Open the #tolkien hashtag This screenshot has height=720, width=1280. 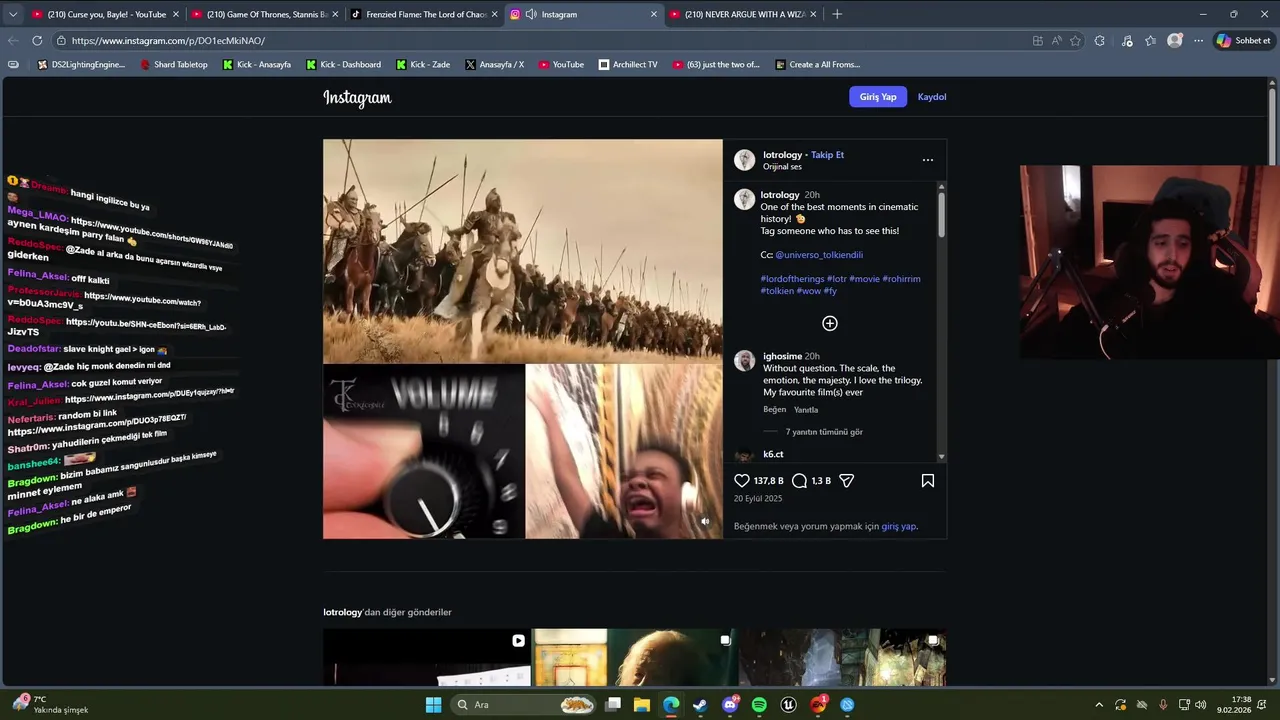pyautogui.click(x=777, y=291)
